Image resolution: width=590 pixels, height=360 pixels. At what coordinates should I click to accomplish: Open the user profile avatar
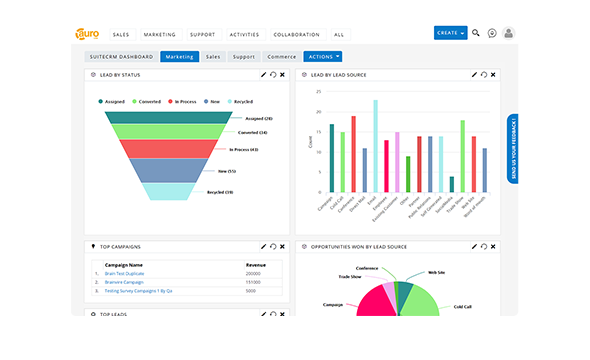[x=508, y=33]
